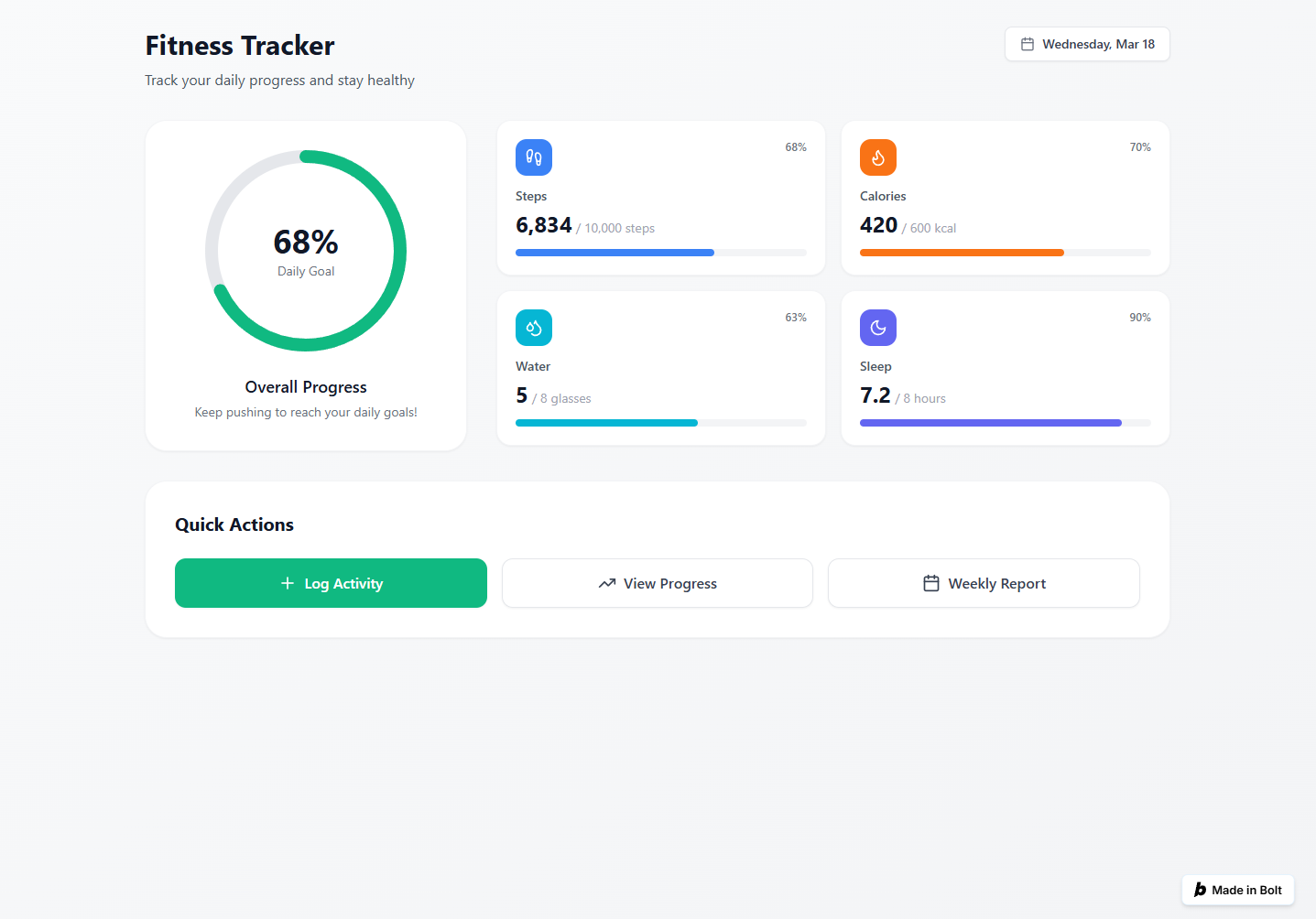Click the Bolt logo icon
The height and width of the screenshot is (919, 1316).
pos(1200,890)
